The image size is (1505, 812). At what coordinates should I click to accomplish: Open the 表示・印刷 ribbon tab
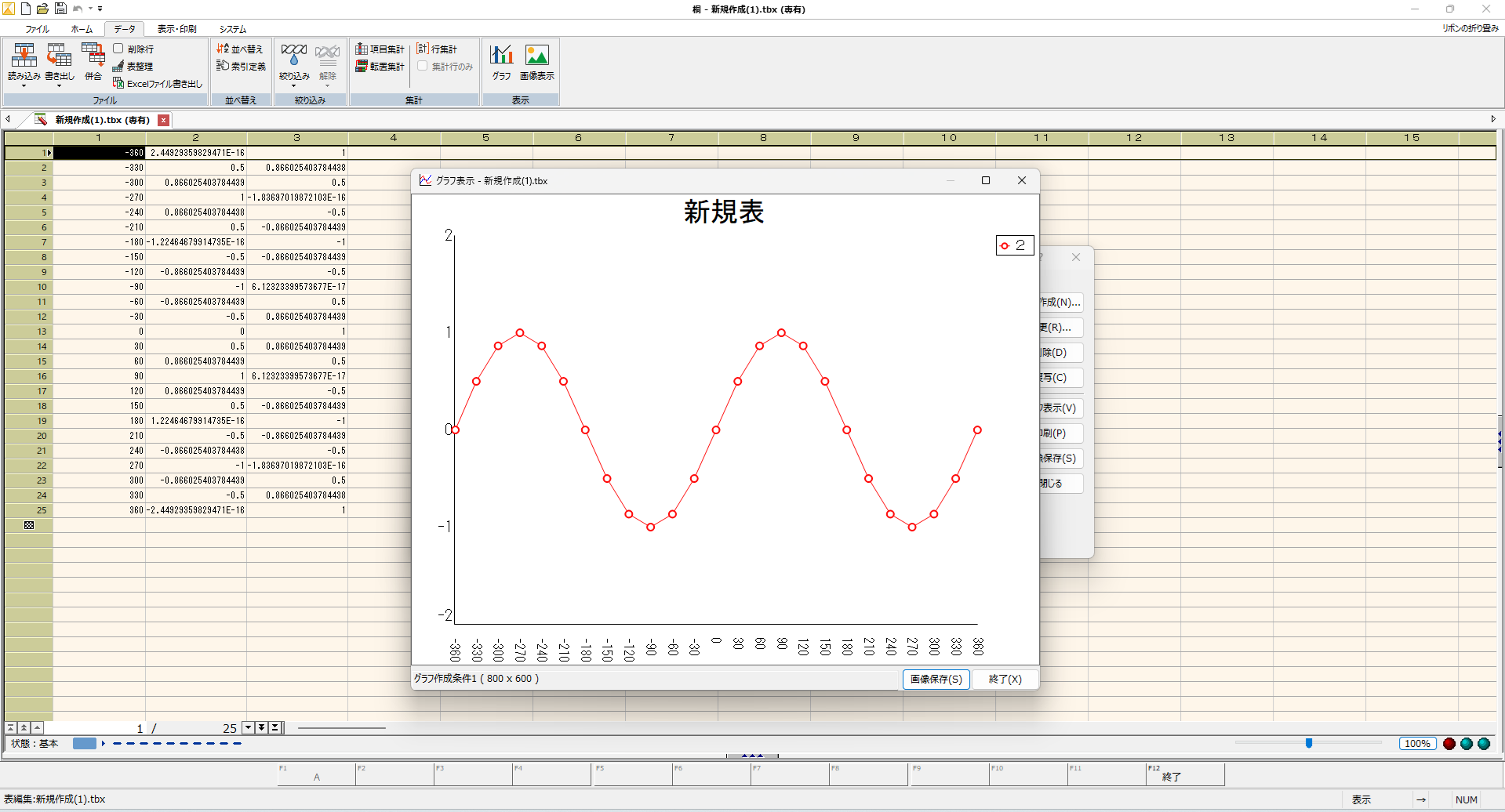click(x=176, y=29)
